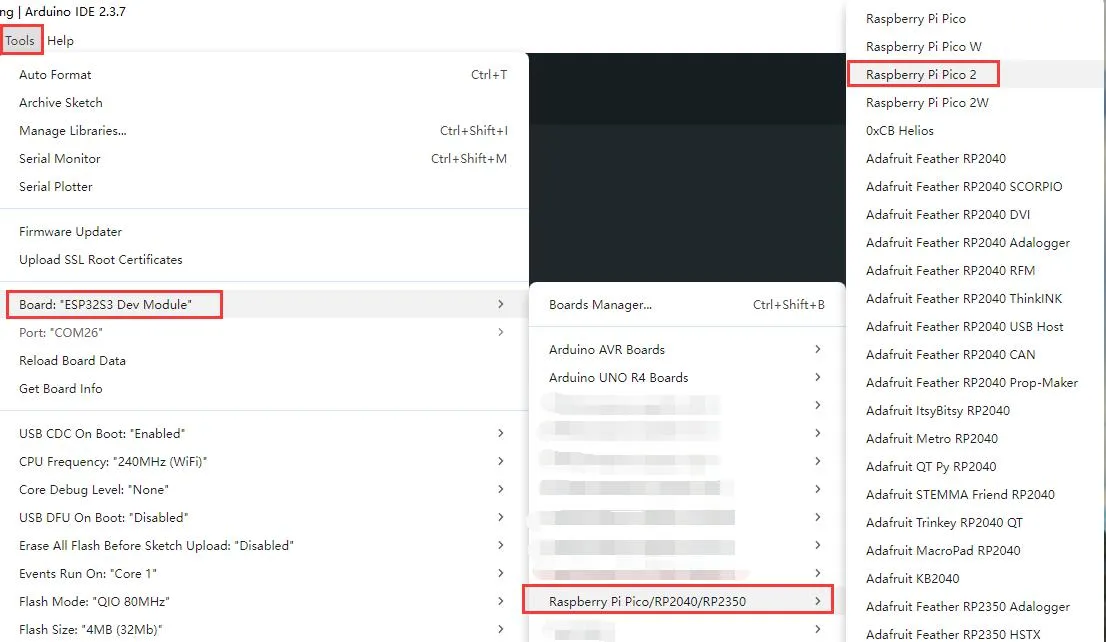Image resolution: width=1106 pixels, height=642 pixels.
Task: Expand the Port COM26 submenu
Action: [61, 333]
